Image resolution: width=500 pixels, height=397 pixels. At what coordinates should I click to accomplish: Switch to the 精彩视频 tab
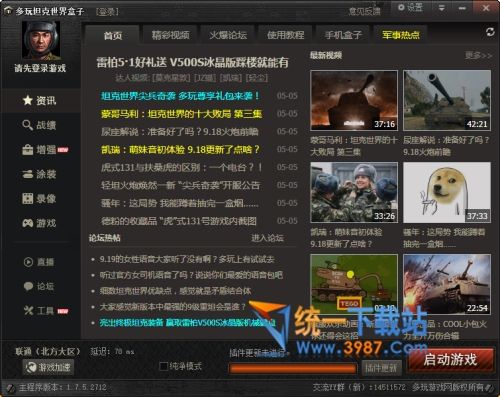click(170, 35)
